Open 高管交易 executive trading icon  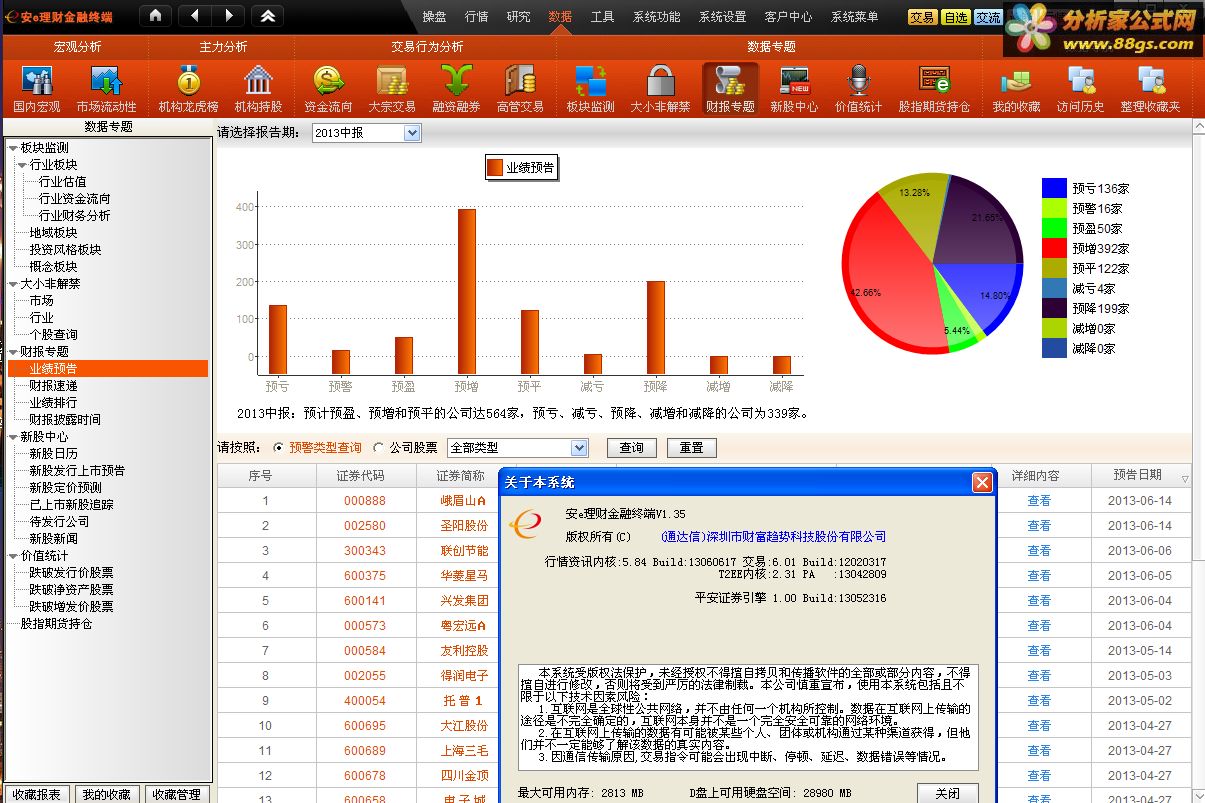click(520, 88)
